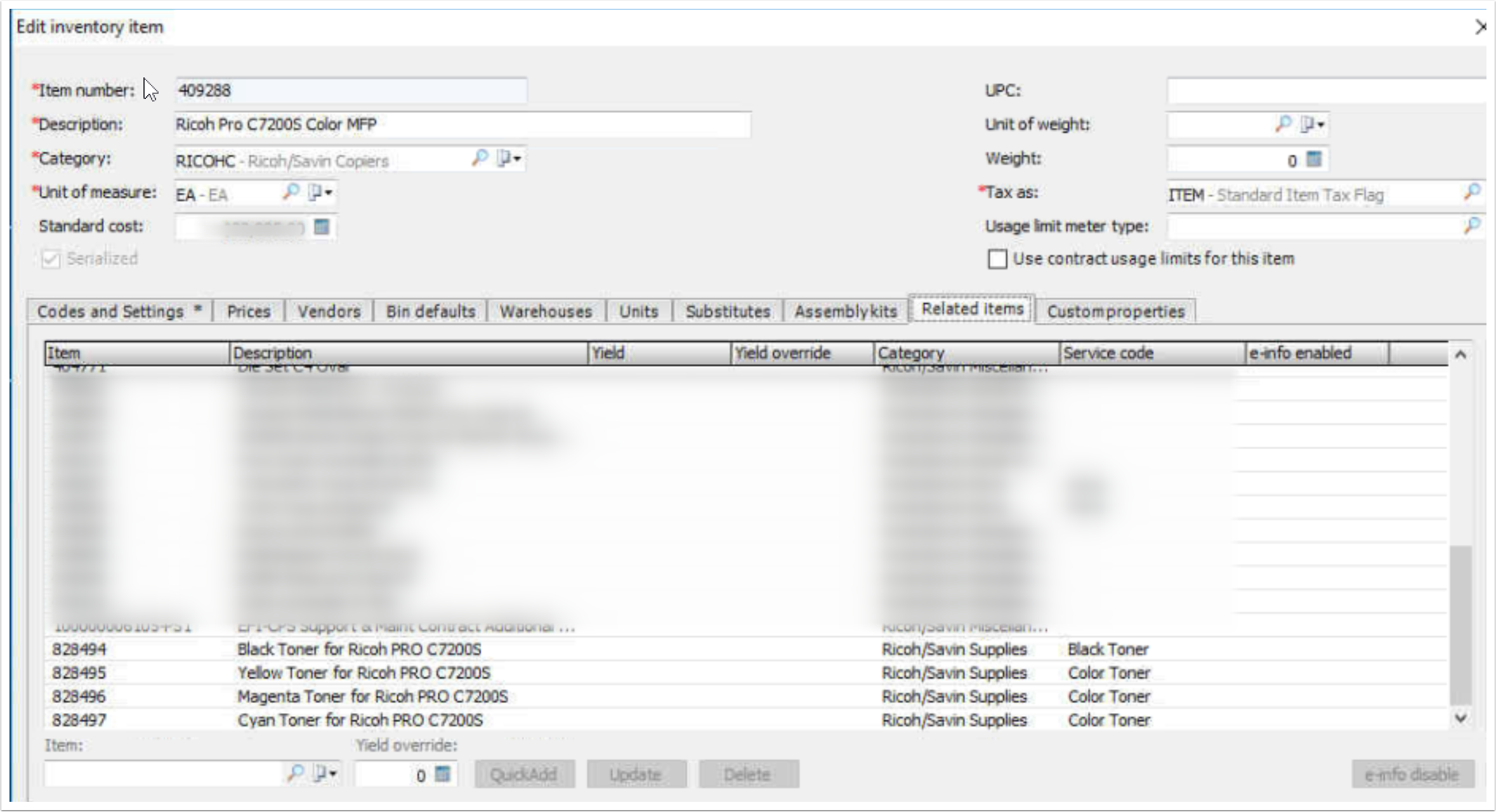Open the Weight calculator icon
This screenshot has width=1496, height=812.
1314,159
